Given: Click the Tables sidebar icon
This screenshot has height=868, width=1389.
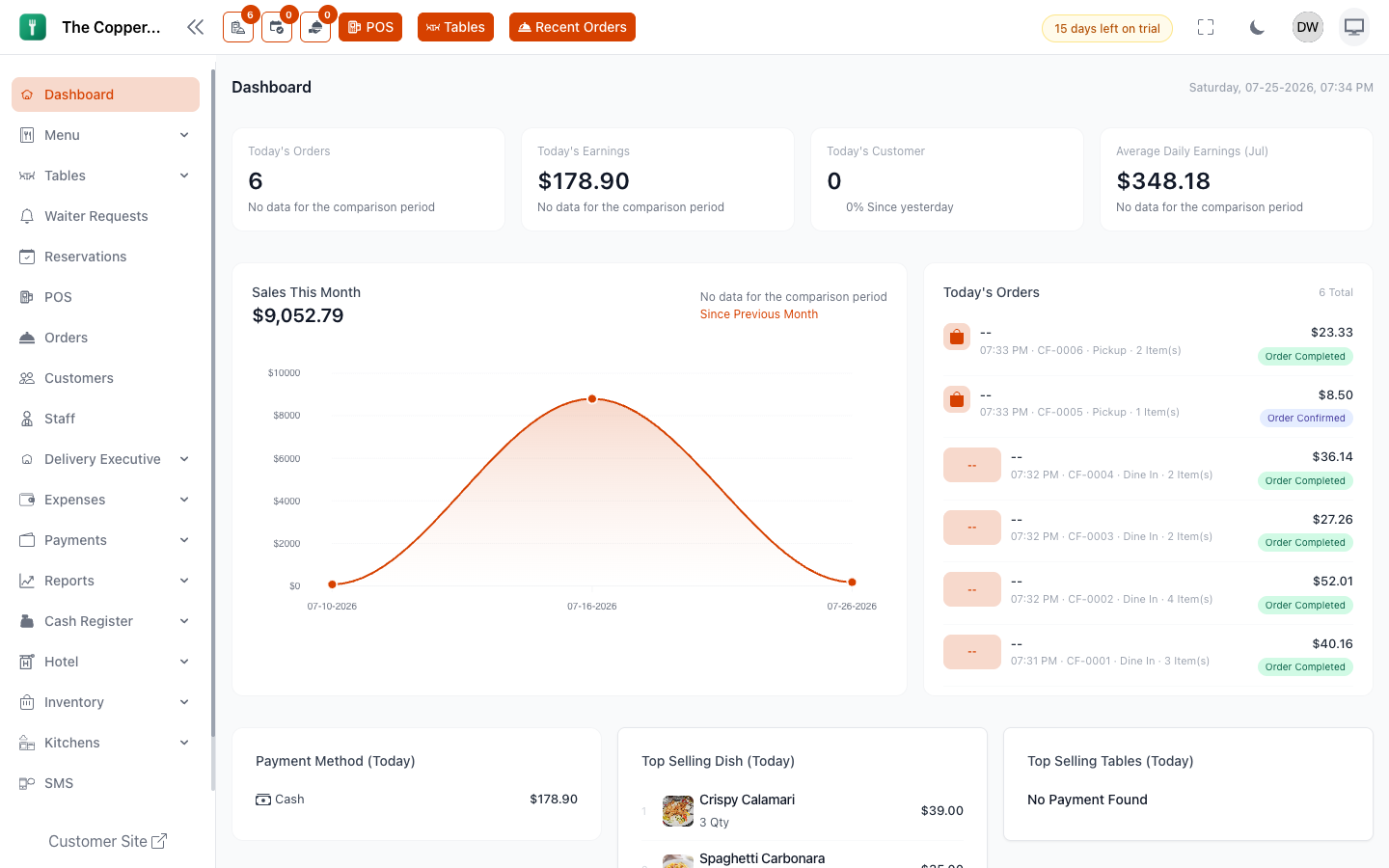Looking at the screenshot, I should 27,176.
